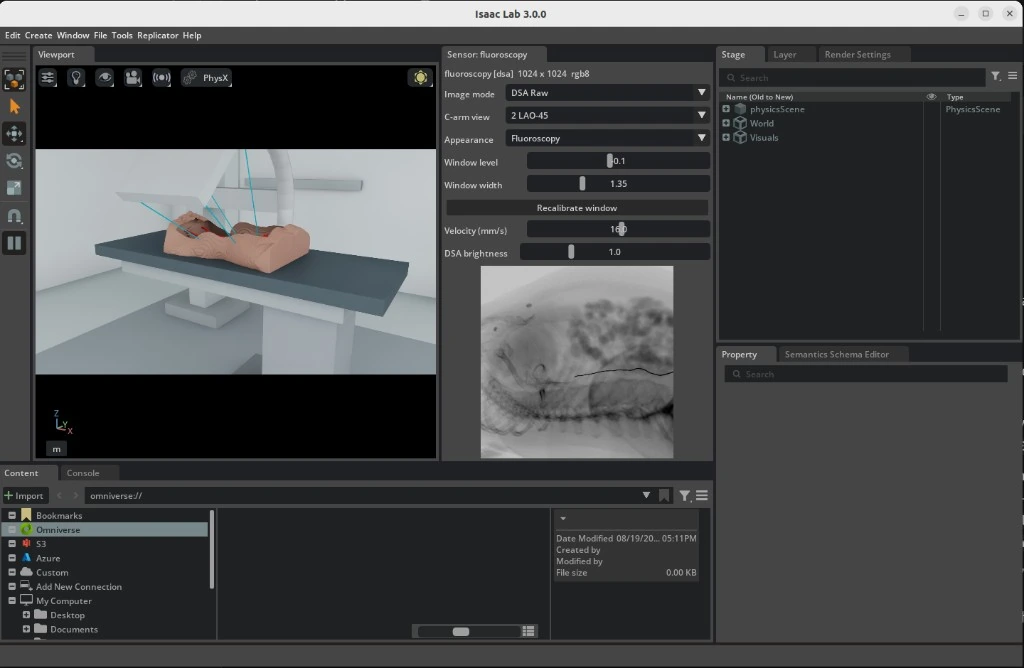Expand the file details disclosure triangle
The height and width of the screenshot is (668, 1024).
563,518
